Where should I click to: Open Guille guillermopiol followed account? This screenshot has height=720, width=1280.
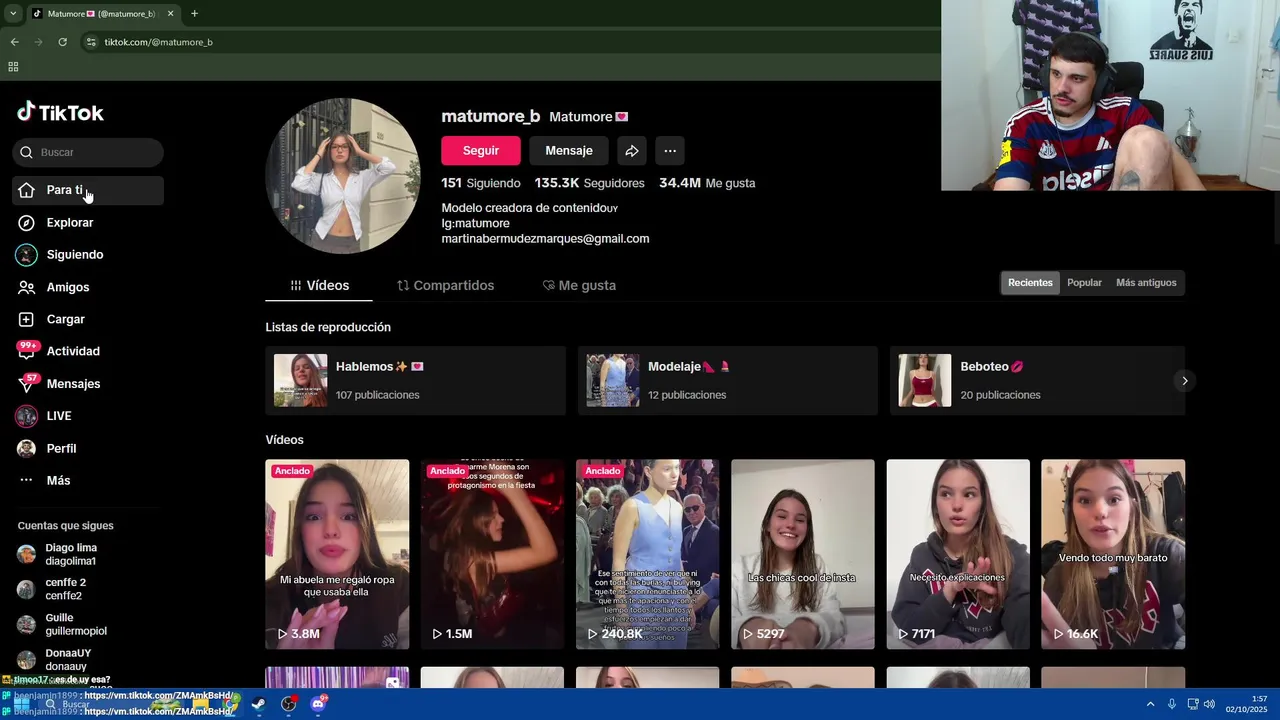88,624
